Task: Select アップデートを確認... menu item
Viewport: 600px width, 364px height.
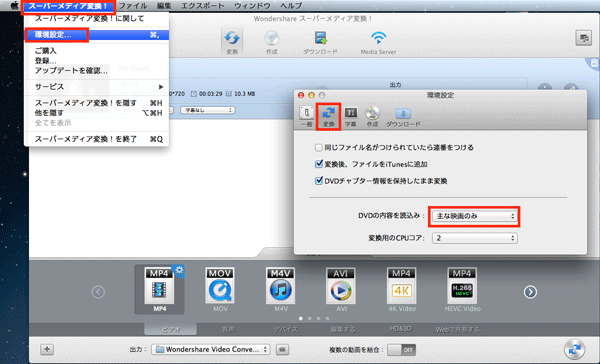Action: coord(96,70)
